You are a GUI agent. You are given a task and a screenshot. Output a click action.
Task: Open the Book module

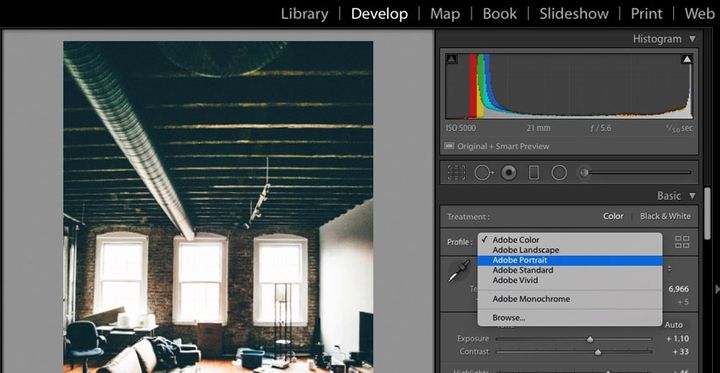click(500, 14)
